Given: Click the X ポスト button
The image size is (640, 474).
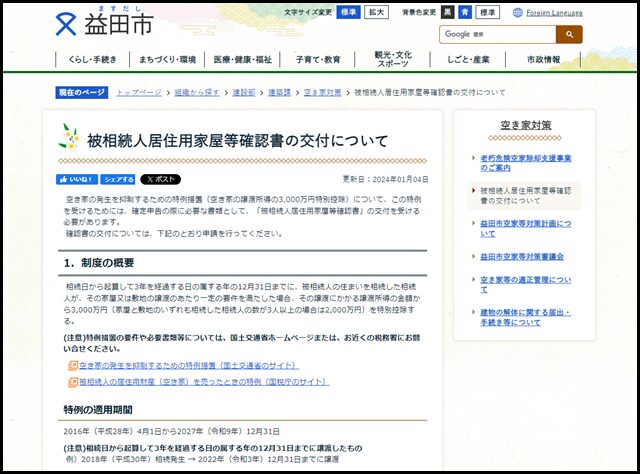Looking at the screenshot, I should click(160, 179).
